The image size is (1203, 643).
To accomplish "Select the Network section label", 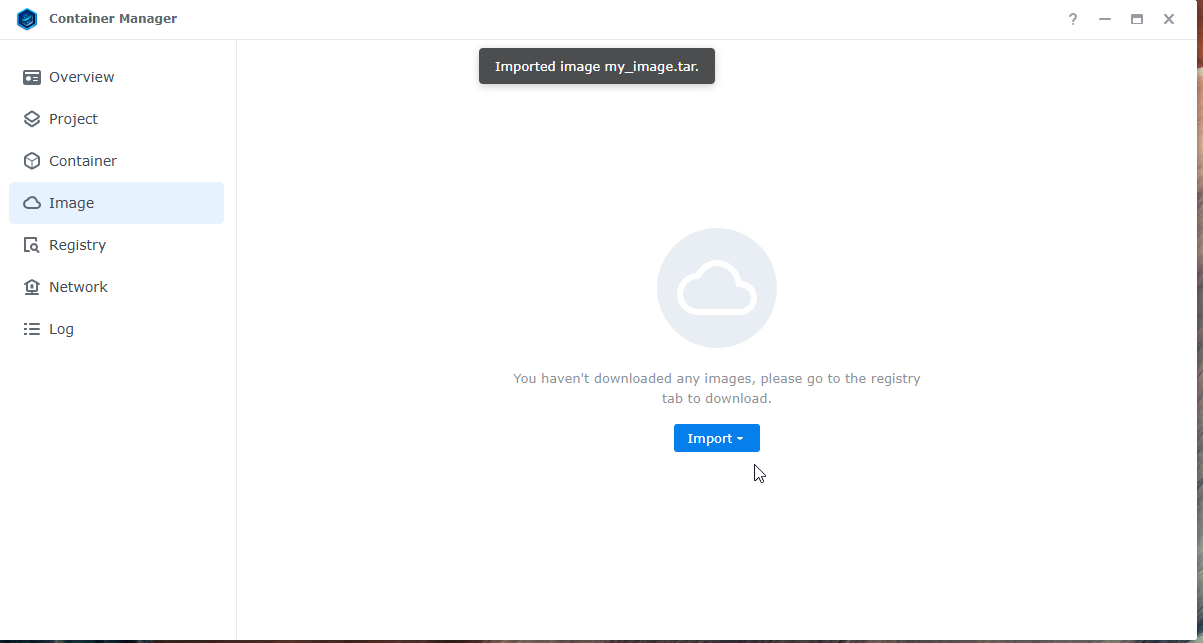I will pos(78,287).
